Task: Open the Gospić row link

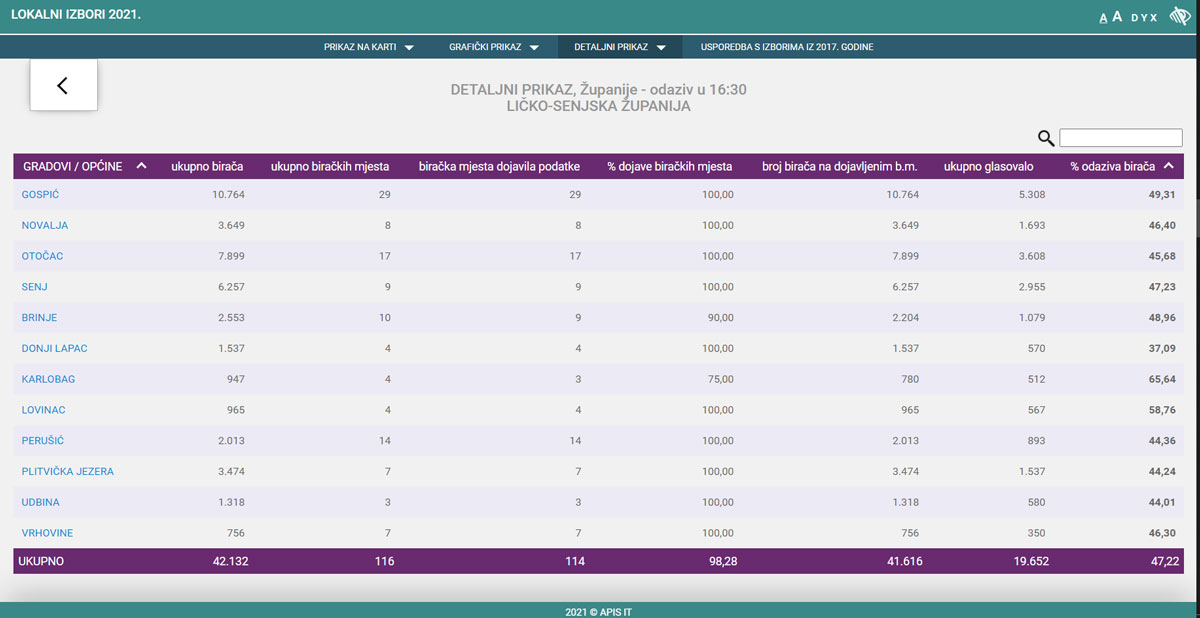Action: (x=40, y=195)
